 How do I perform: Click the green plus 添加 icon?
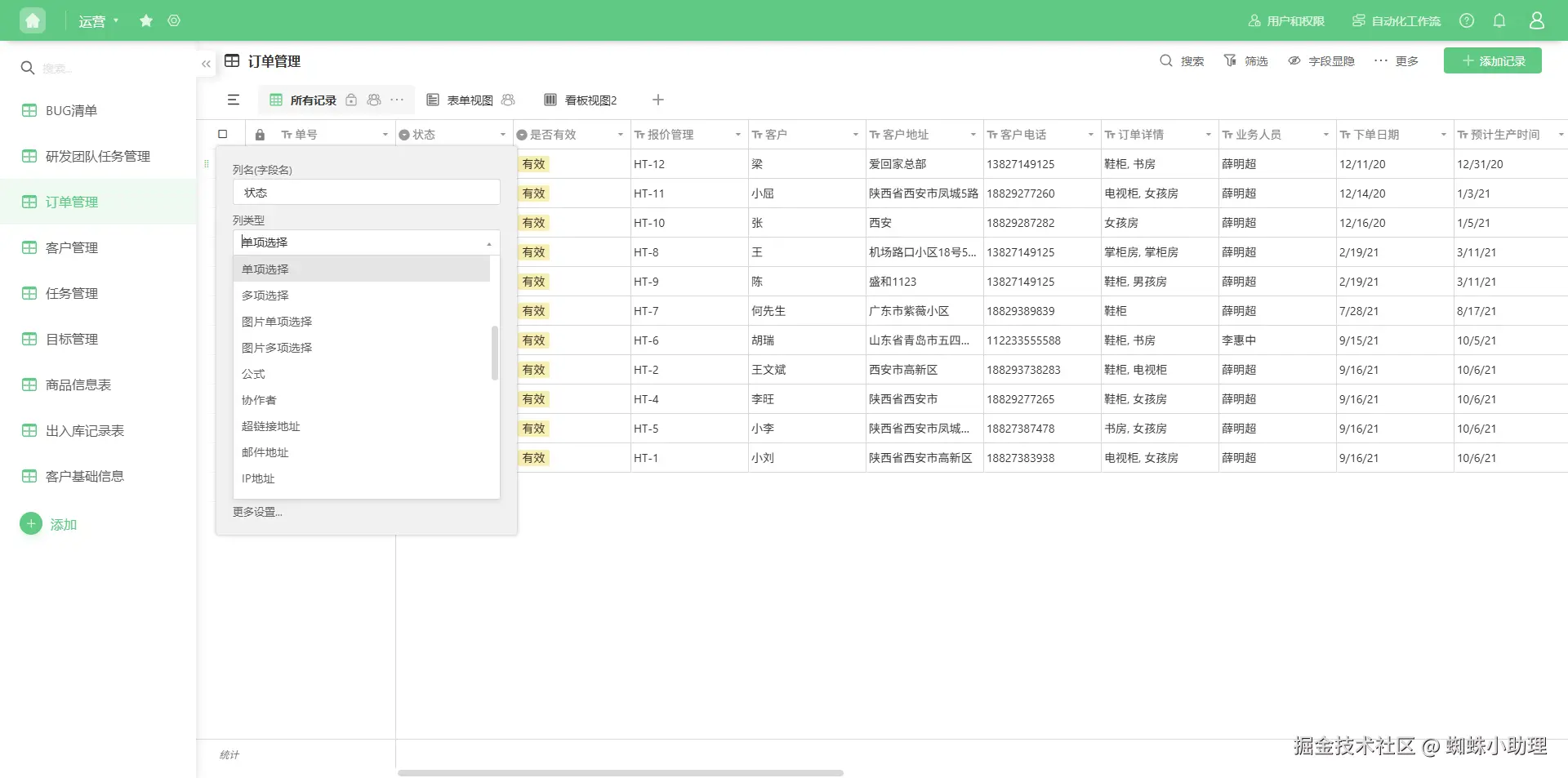[x=31, y=523]
